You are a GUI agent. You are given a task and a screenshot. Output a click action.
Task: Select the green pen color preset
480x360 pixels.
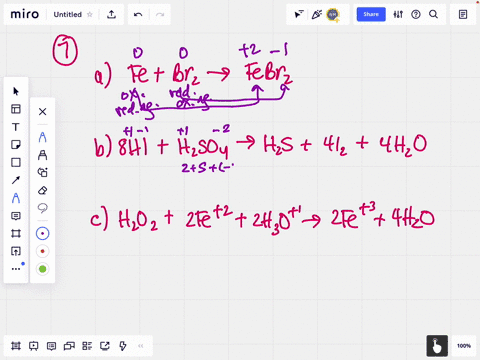tap(42, 269)
